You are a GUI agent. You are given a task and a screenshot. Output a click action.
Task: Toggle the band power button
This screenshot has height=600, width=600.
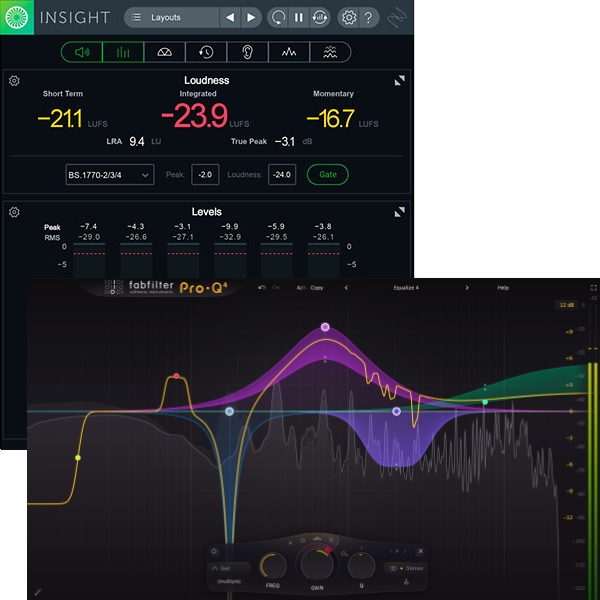pos(214,551)
